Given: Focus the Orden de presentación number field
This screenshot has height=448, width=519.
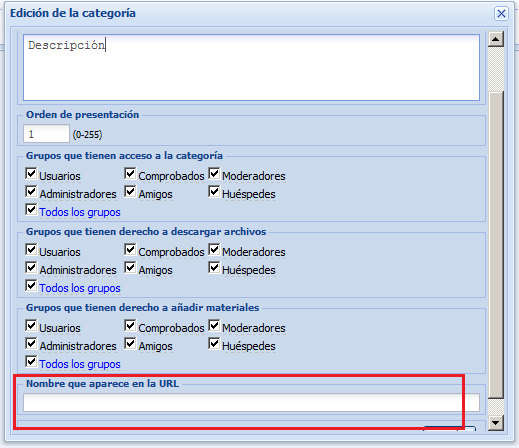Looking at the screenshot, I should click(46, 134).
